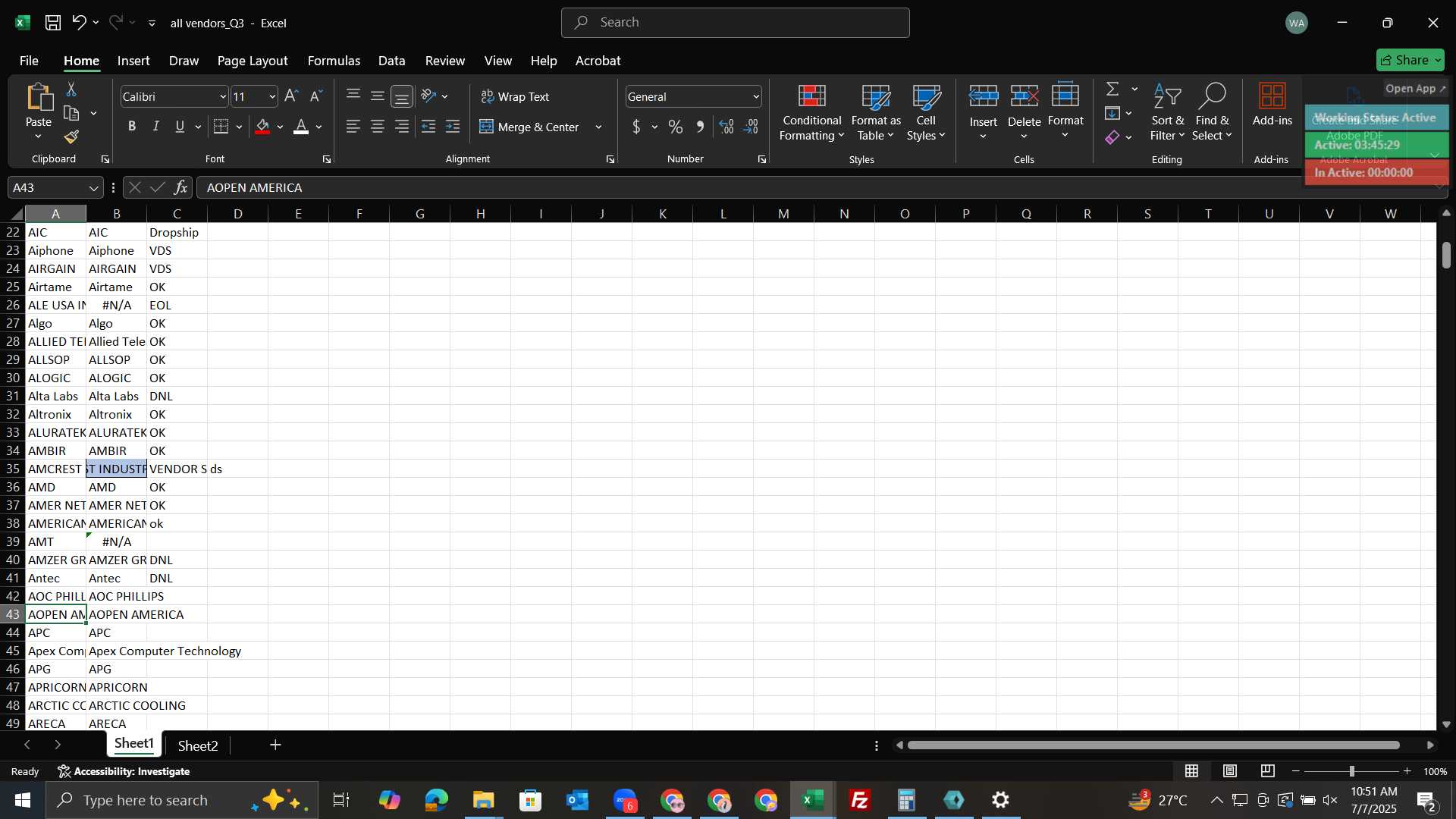
Task: Open FileZilla from the taskbar
Action: tap(860, 800)
